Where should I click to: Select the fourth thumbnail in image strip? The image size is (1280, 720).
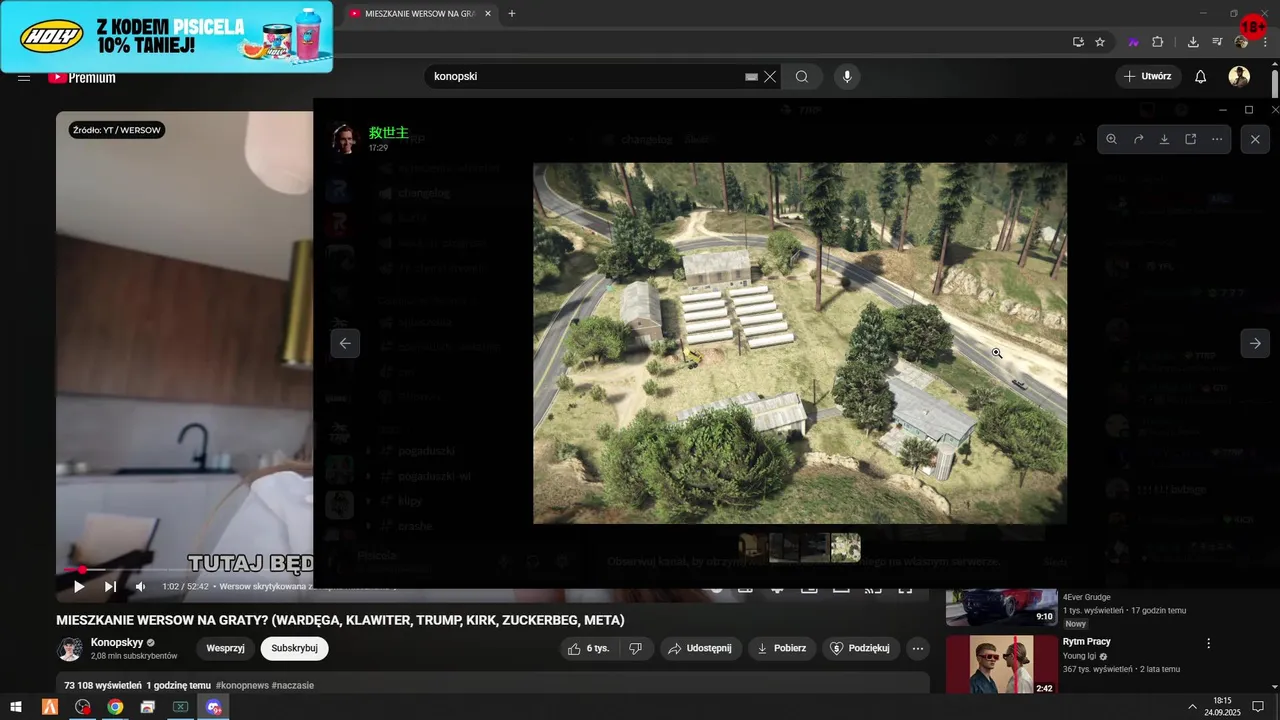tap(845, 547)
